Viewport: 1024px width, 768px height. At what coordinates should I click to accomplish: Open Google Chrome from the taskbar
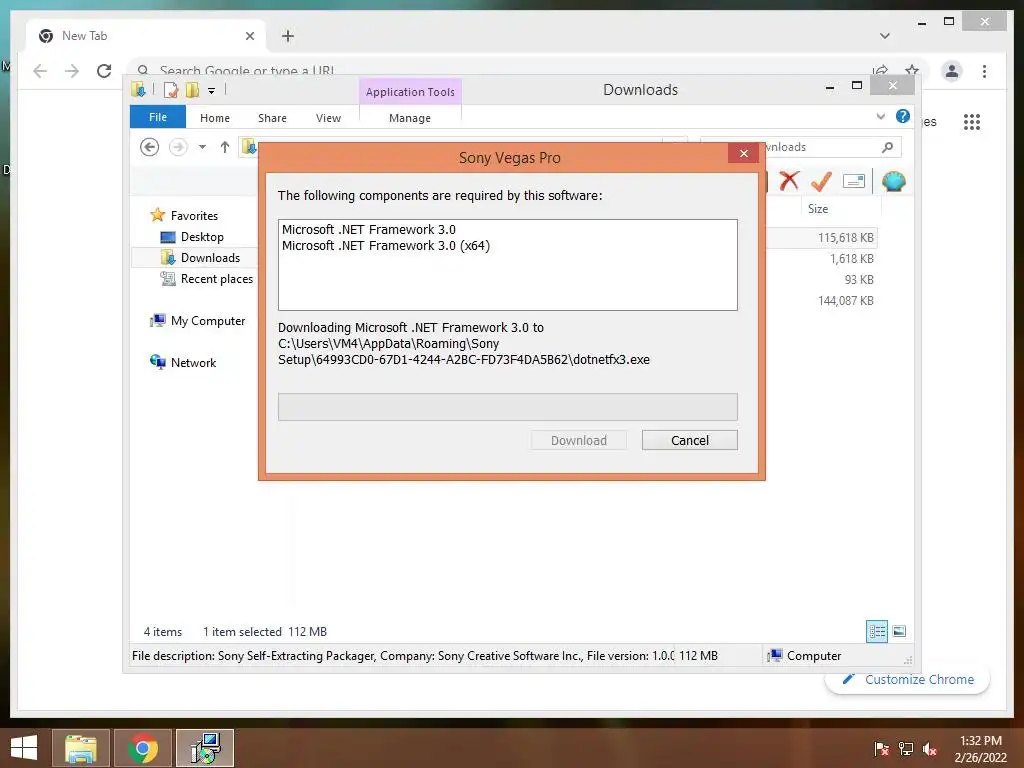143,748
